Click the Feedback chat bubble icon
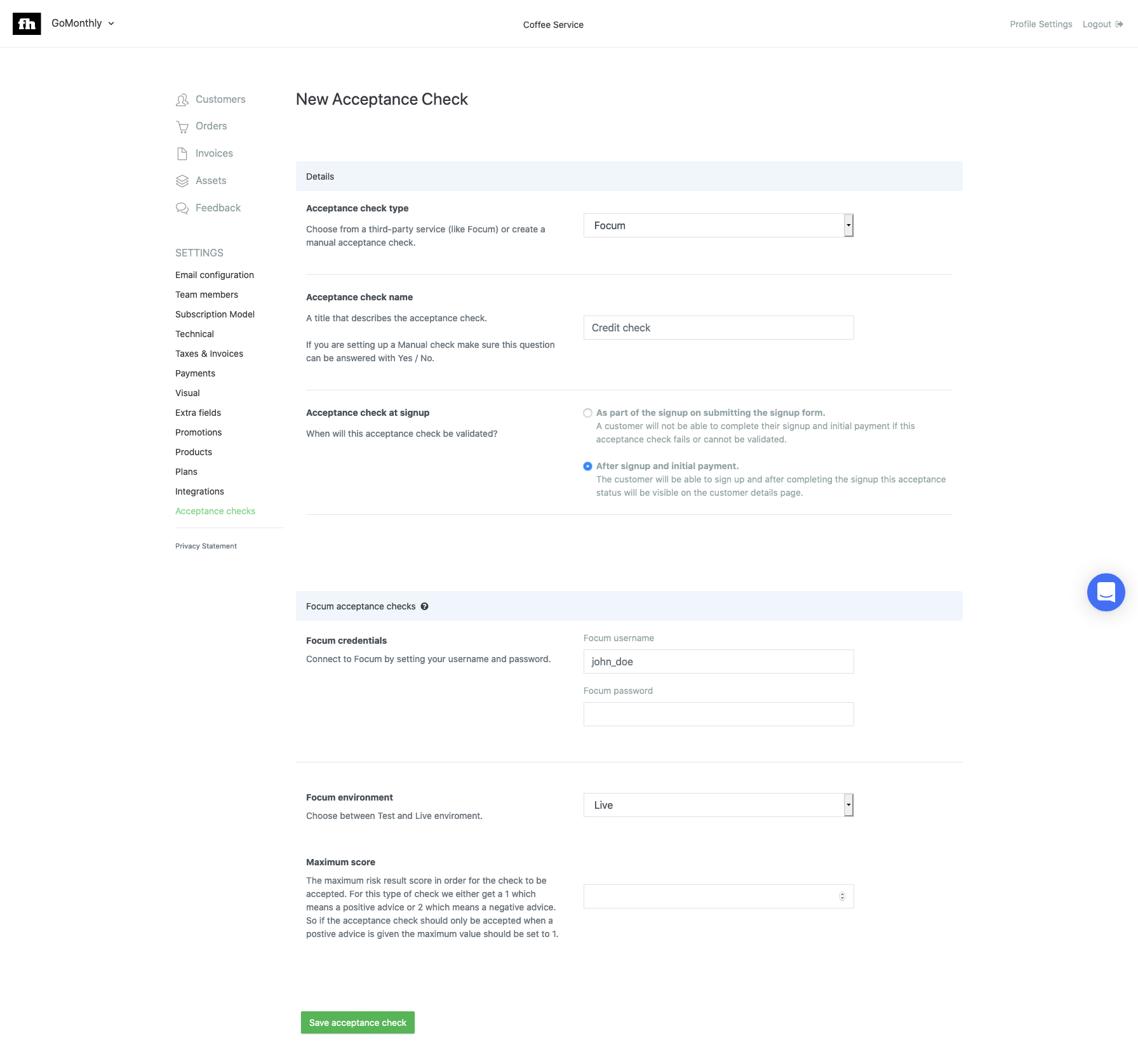1138x1064 pixels. pos(182,208)
